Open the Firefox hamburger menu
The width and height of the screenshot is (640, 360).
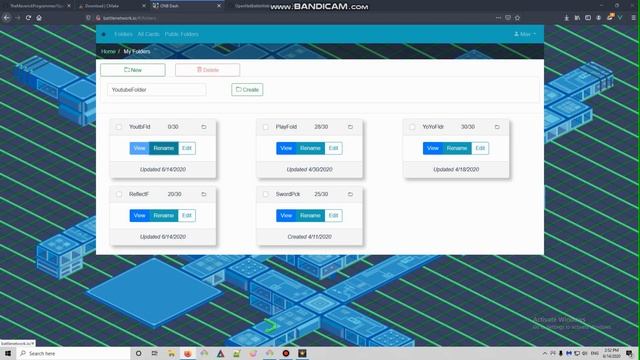coord(633,18)
